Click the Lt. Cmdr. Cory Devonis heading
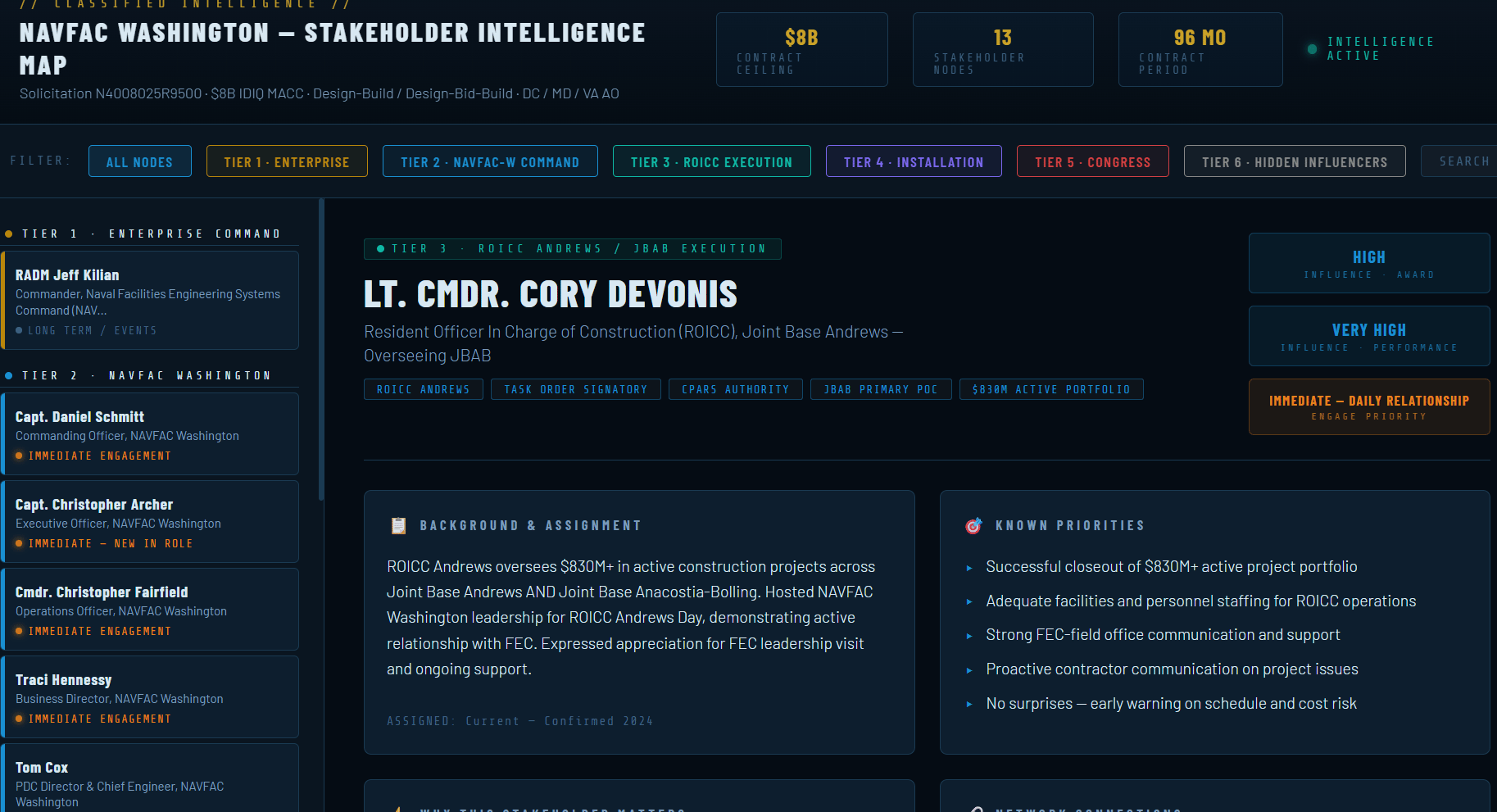This screenshot has height=812, width=1497. (x=551, y=294)
